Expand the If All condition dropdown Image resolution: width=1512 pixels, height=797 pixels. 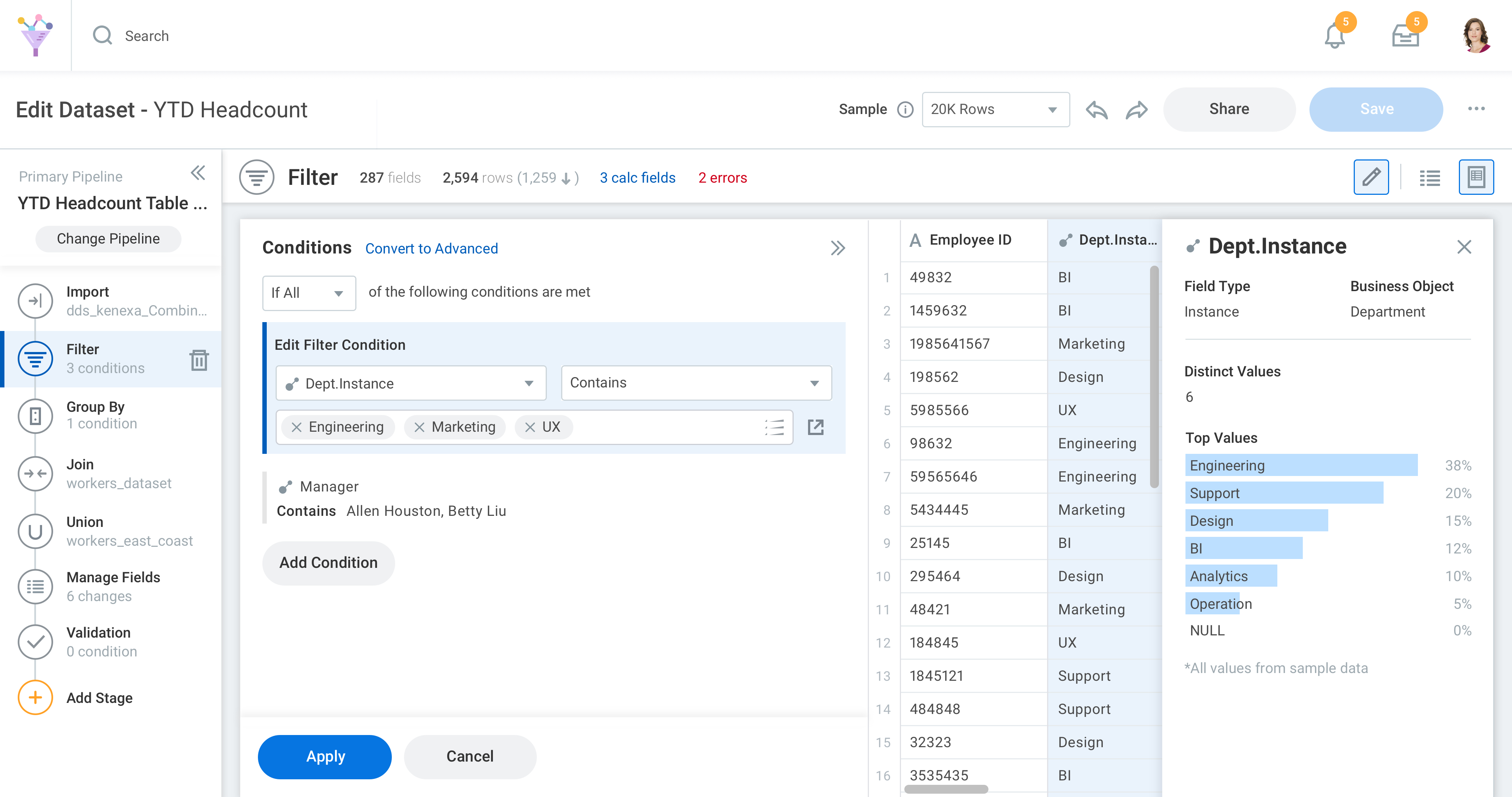pyautogui.click(x=309, y=293)
